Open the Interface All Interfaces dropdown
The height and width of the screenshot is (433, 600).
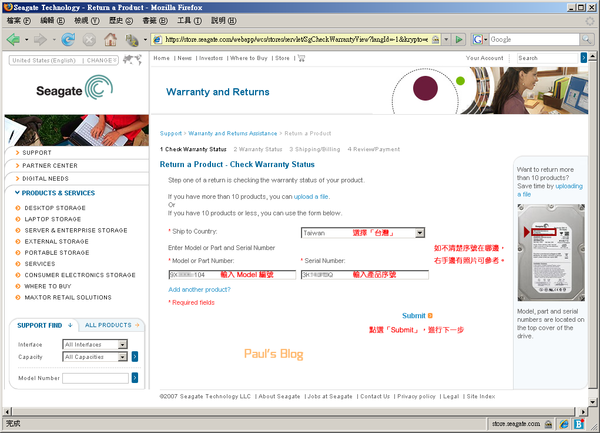[x=95, y=344]
